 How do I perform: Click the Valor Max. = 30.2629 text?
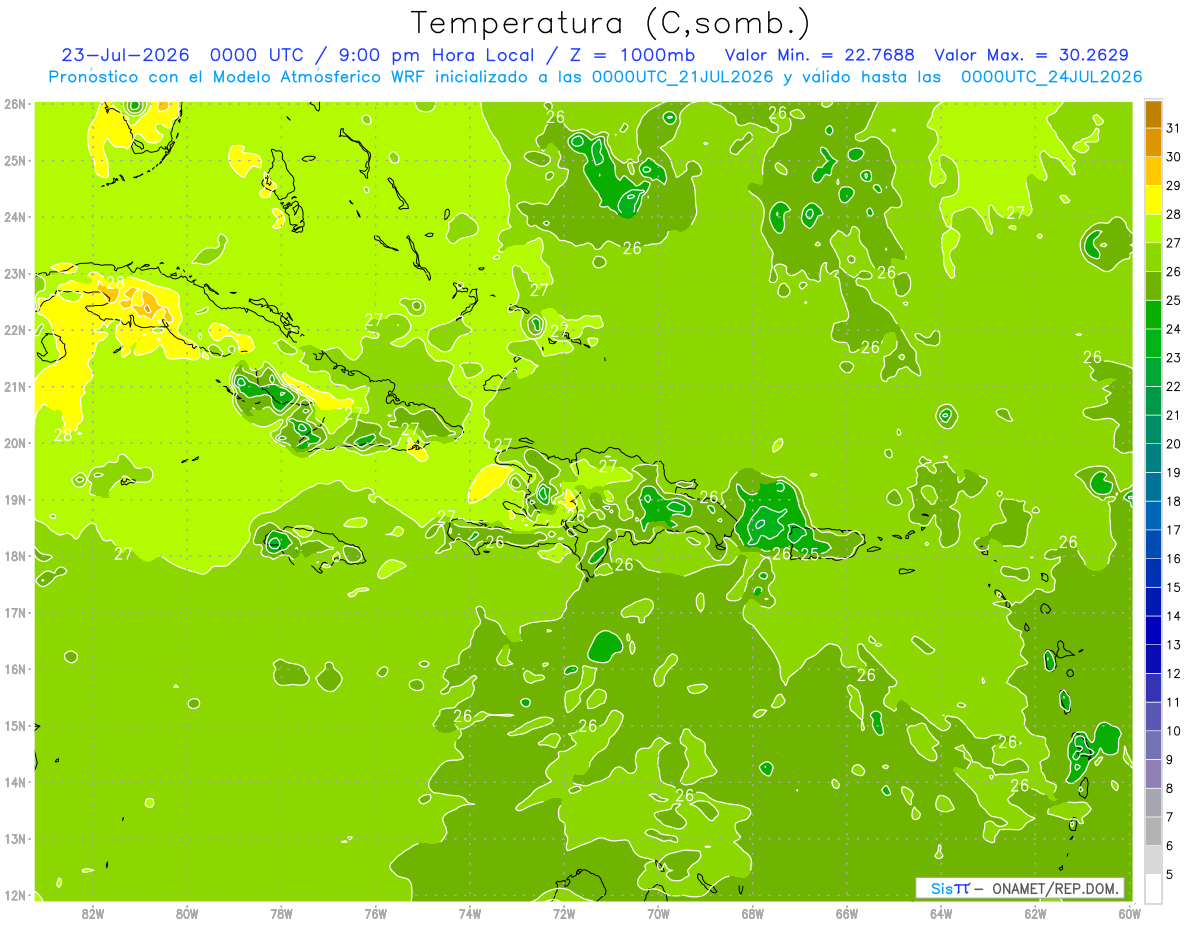(x=1032, y=55)
